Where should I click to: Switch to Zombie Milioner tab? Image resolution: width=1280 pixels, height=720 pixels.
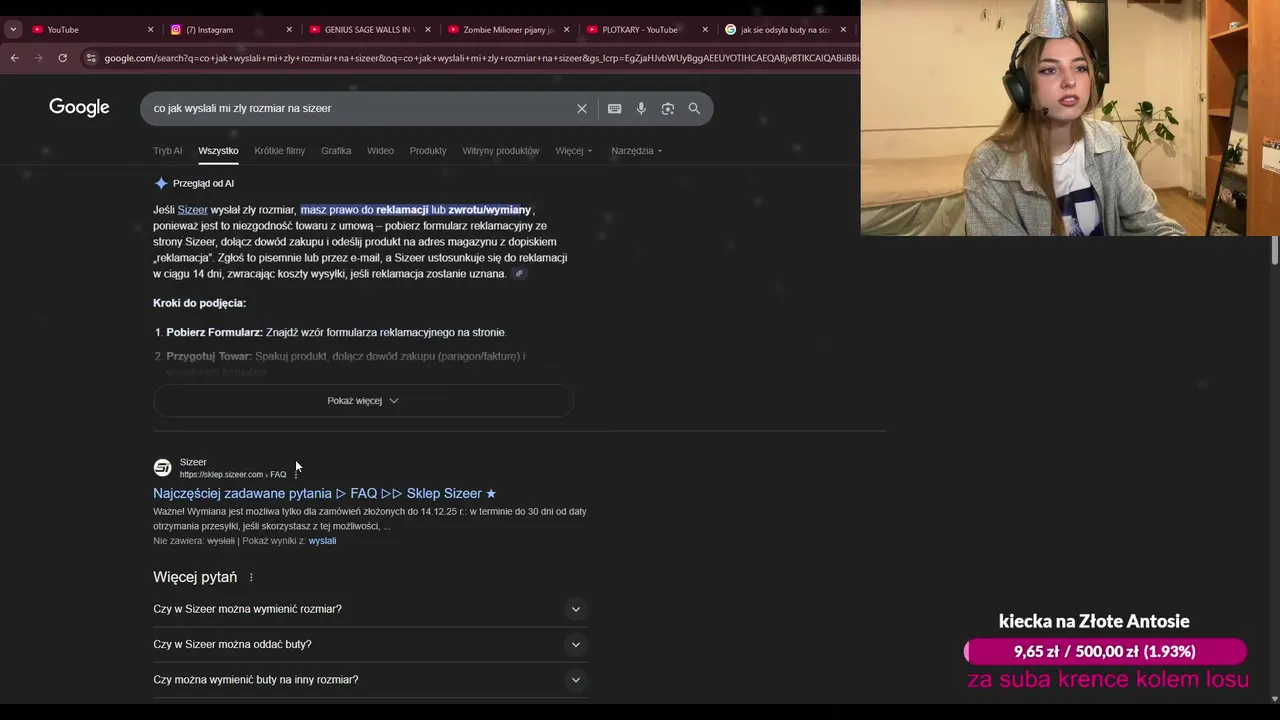click(x=507, y=29)
